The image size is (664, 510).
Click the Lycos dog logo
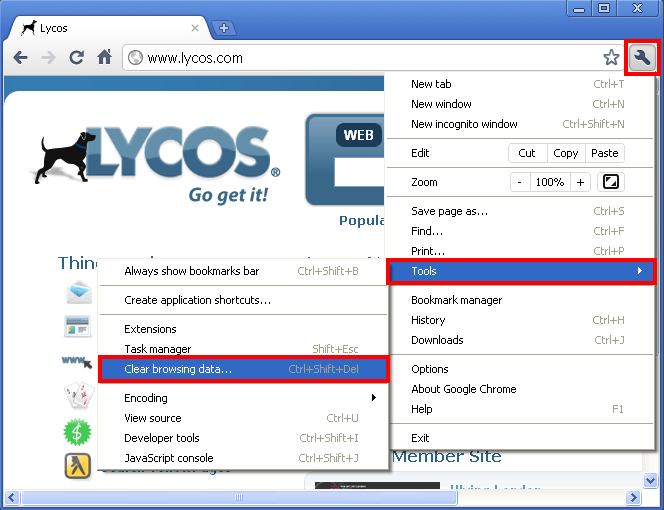[64, 158]
